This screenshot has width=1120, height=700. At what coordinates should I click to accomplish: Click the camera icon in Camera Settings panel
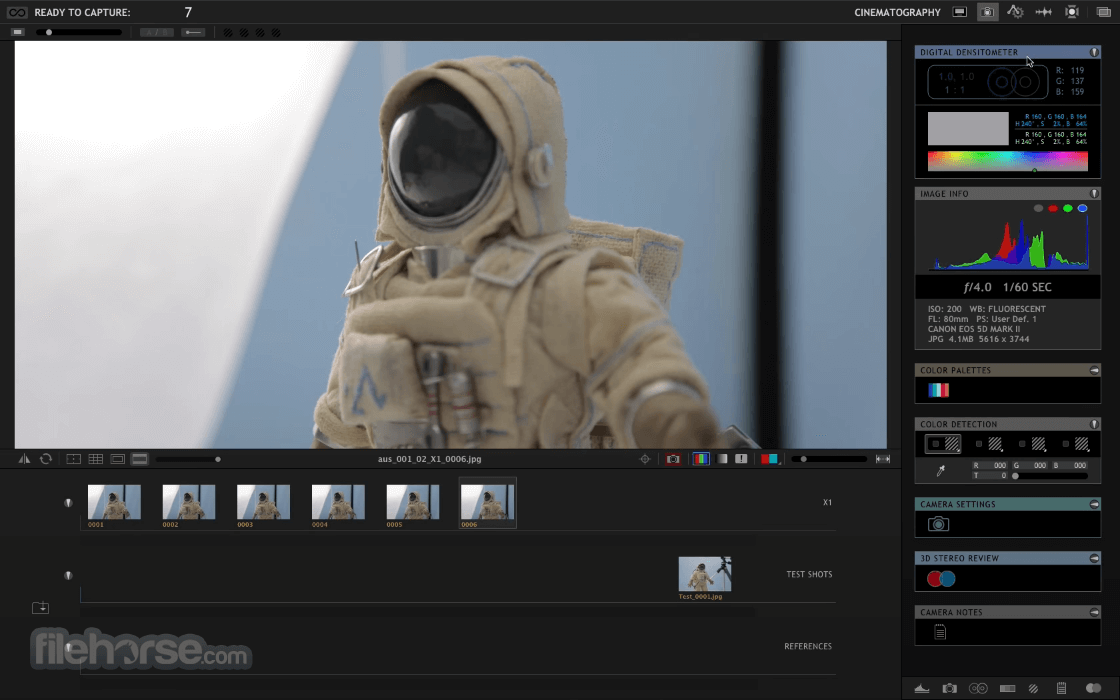coord(939,524)
